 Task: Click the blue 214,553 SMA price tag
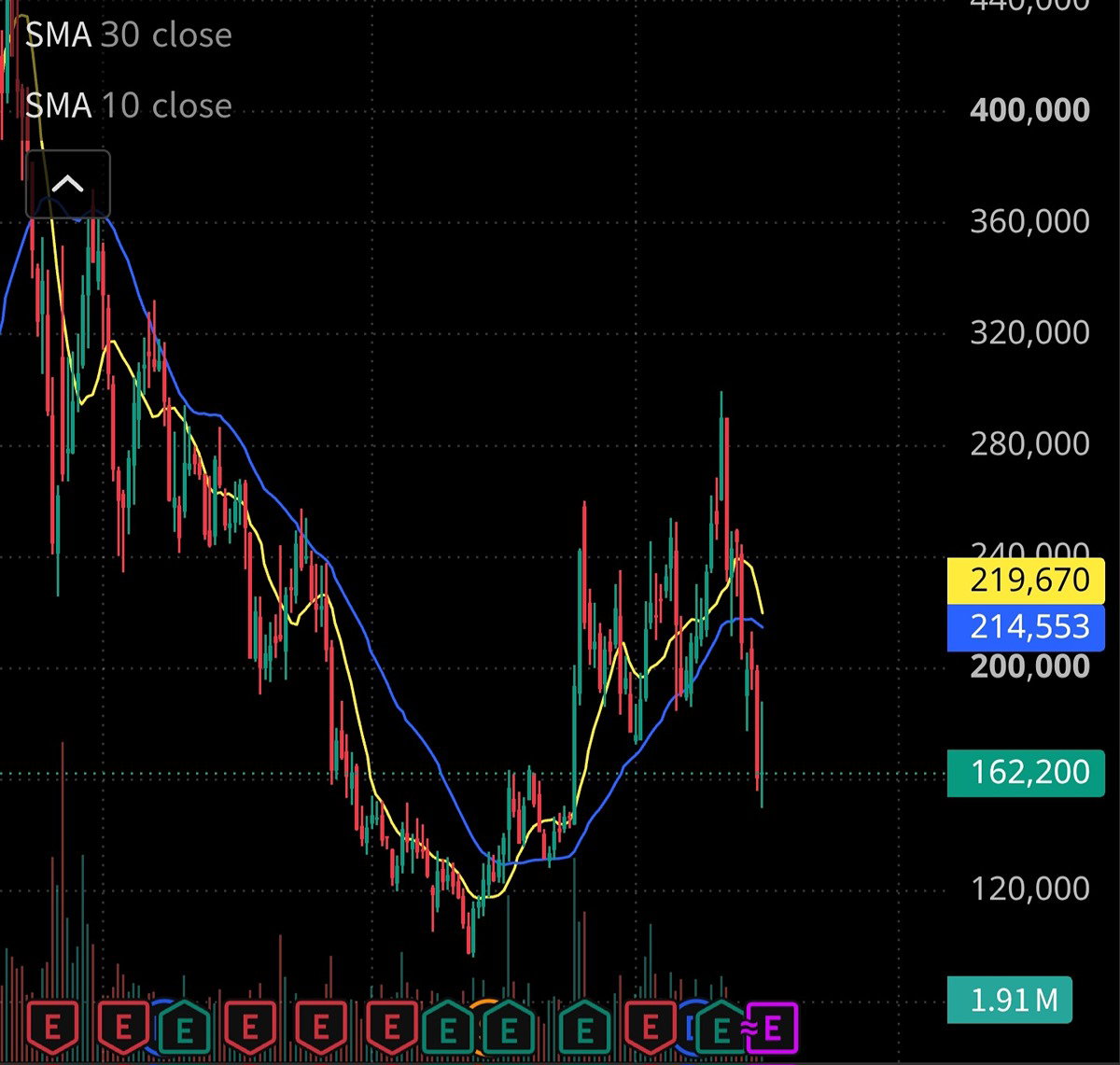pos(1026,626)
